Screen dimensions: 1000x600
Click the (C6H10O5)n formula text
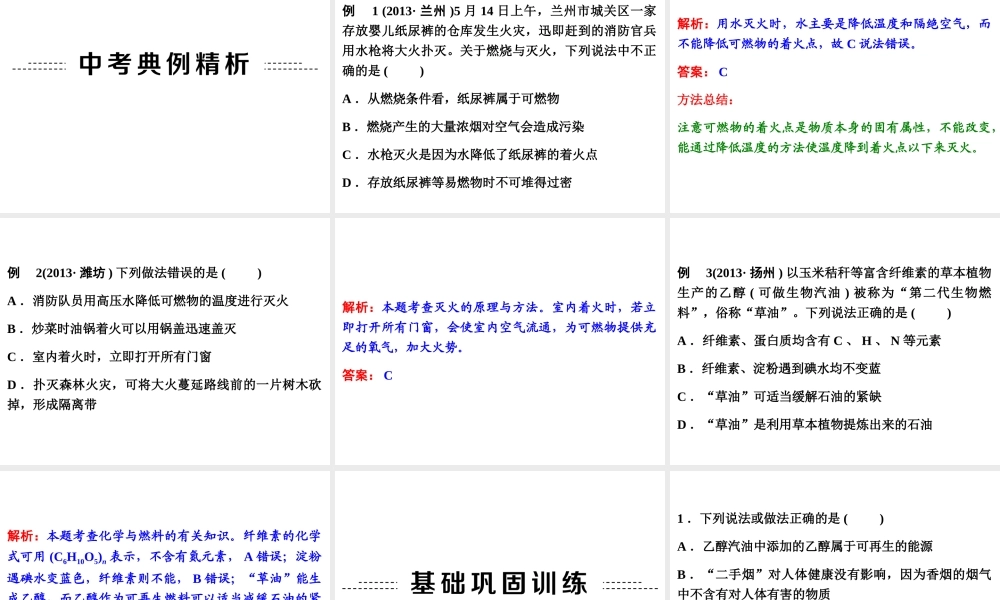click(x=78, y=557)
